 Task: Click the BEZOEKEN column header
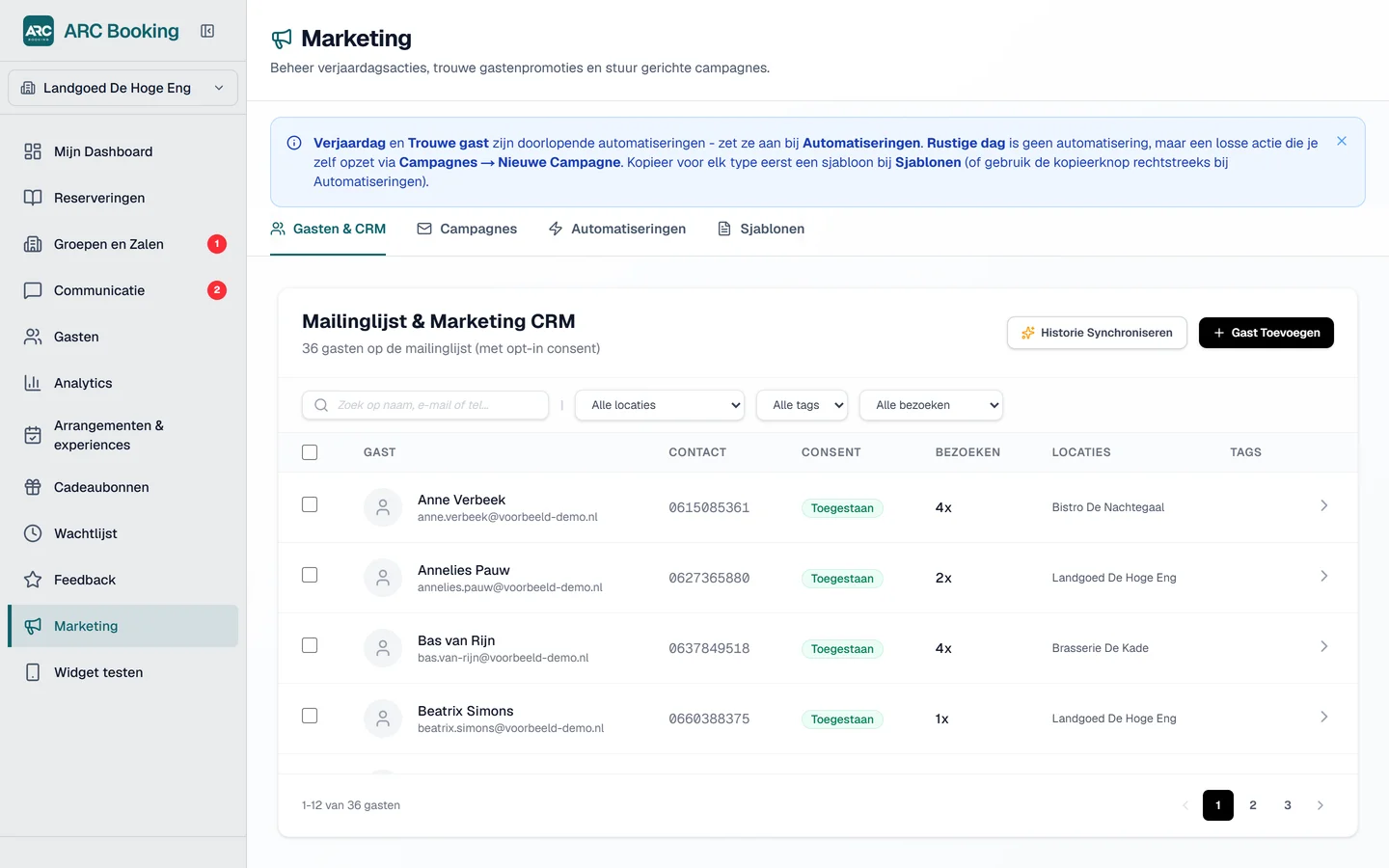(x=967, y=452)
